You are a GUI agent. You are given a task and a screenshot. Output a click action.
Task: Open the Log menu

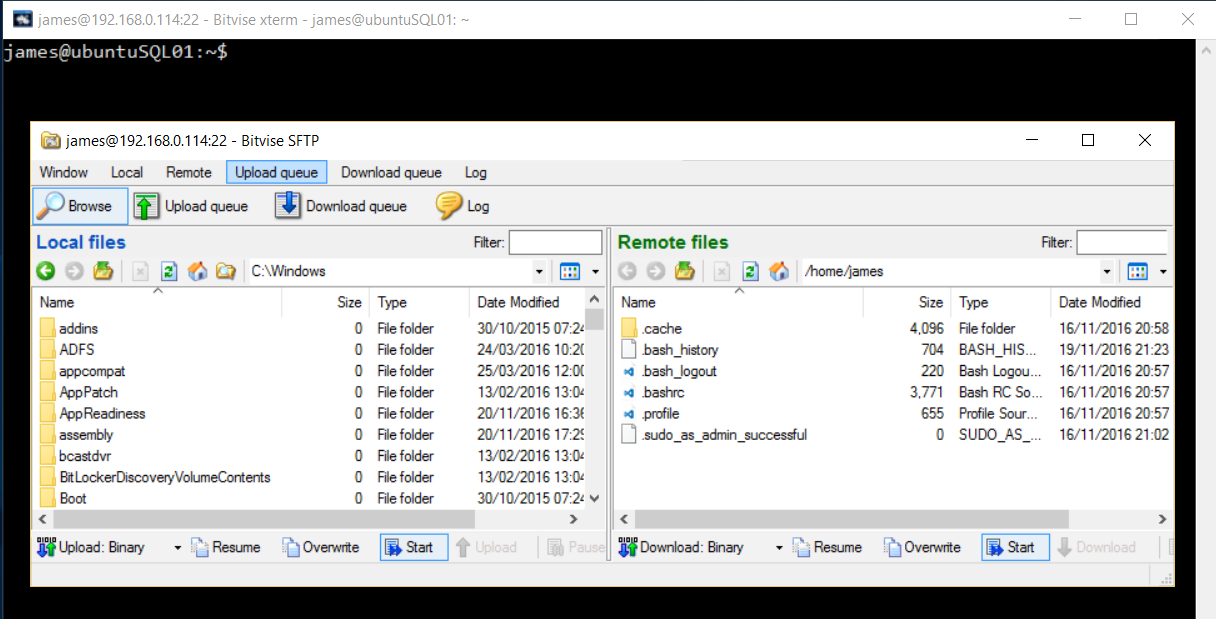coord(476,172)
